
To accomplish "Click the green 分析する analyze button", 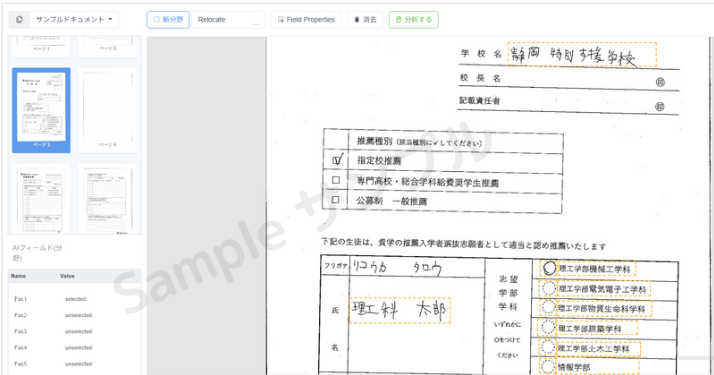I will [x=413, y=20].
